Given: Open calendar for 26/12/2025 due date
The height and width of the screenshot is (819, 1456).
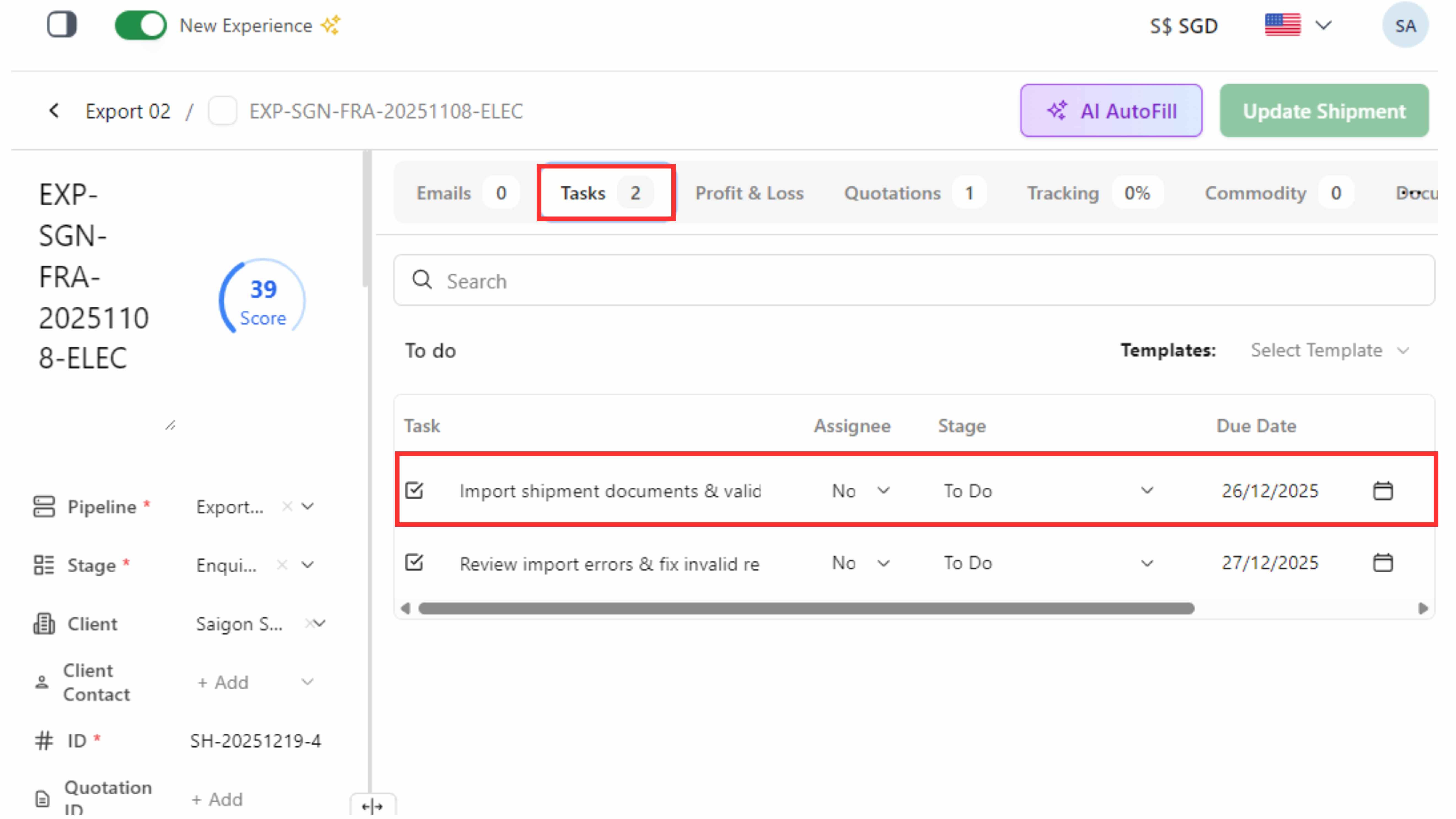Looking at the screenshot, I should [x=1383, y=491].
